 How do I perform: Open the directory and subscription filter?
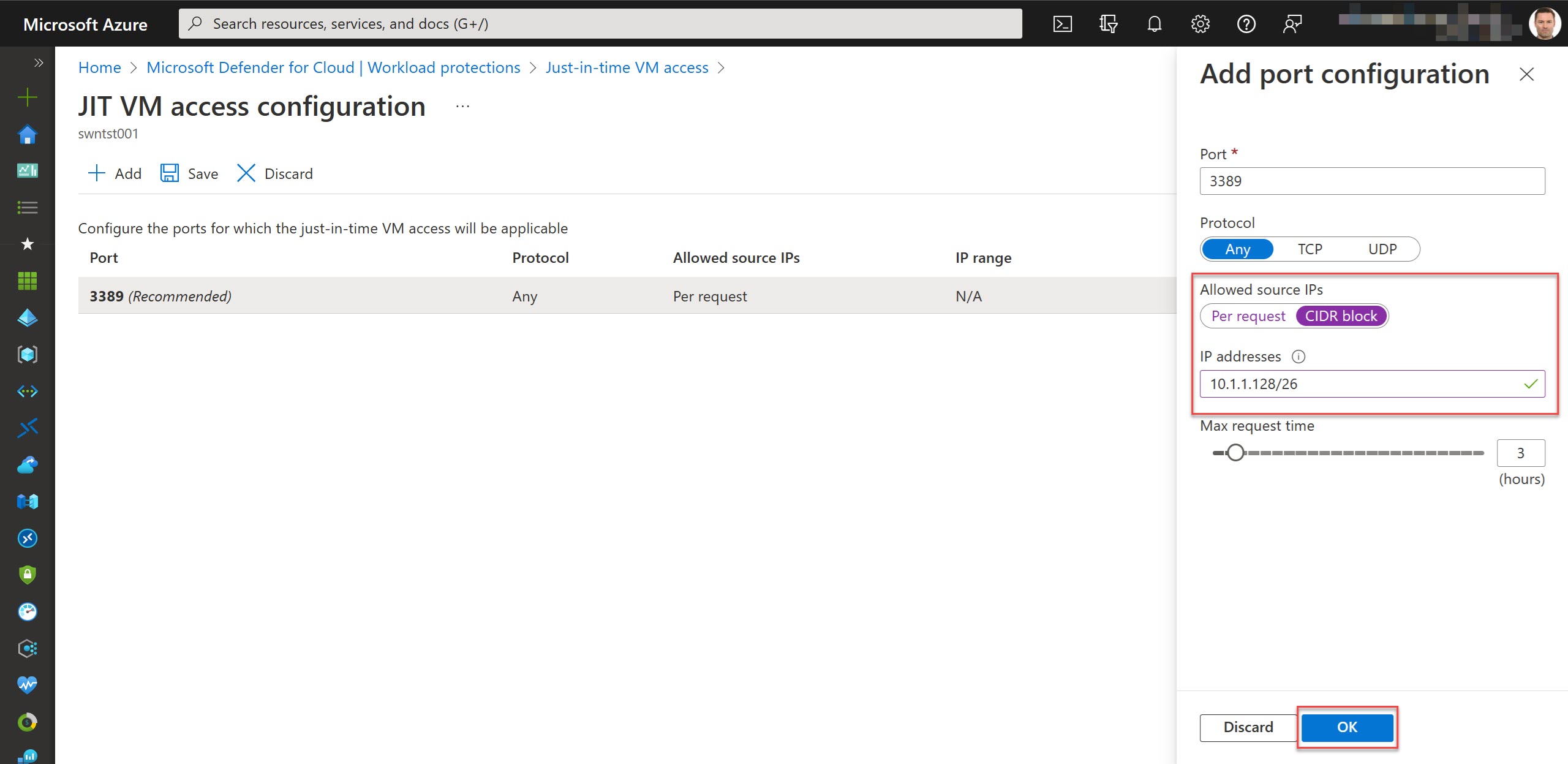pyautogui.click(x=1108, y=23)
